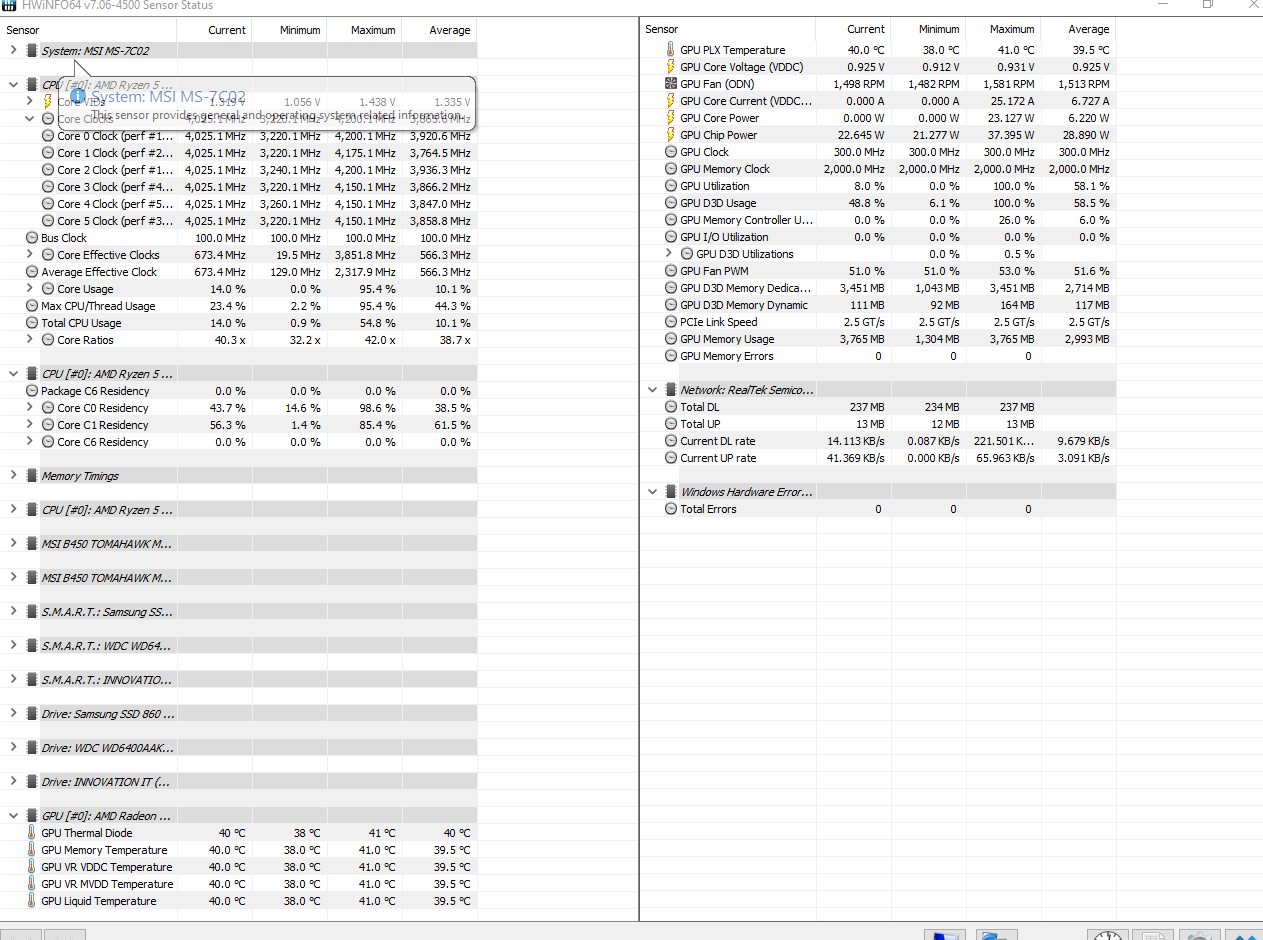Click the right pane's Maximum column header
The width and height of the screenshot is (1263, 940).
1003,30
